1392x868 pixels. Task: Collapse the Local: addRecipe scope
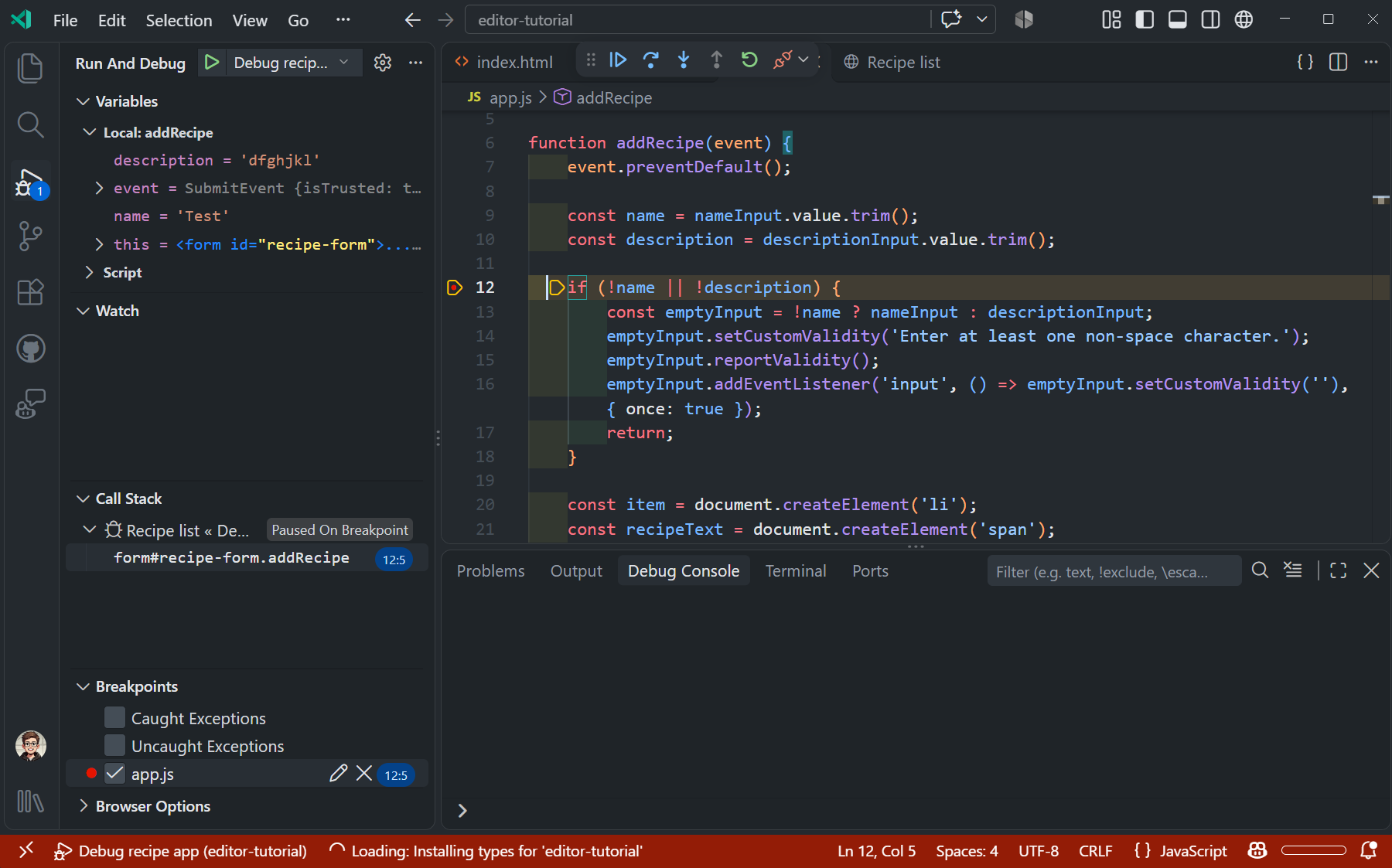click(90, 132)
